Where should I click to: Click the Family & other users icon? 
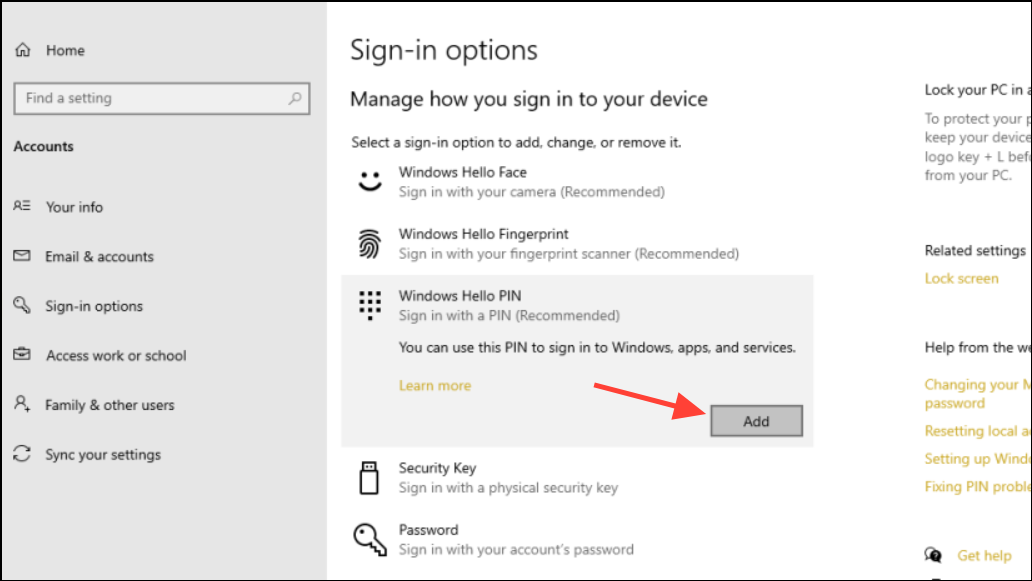(x=22, y=403)
